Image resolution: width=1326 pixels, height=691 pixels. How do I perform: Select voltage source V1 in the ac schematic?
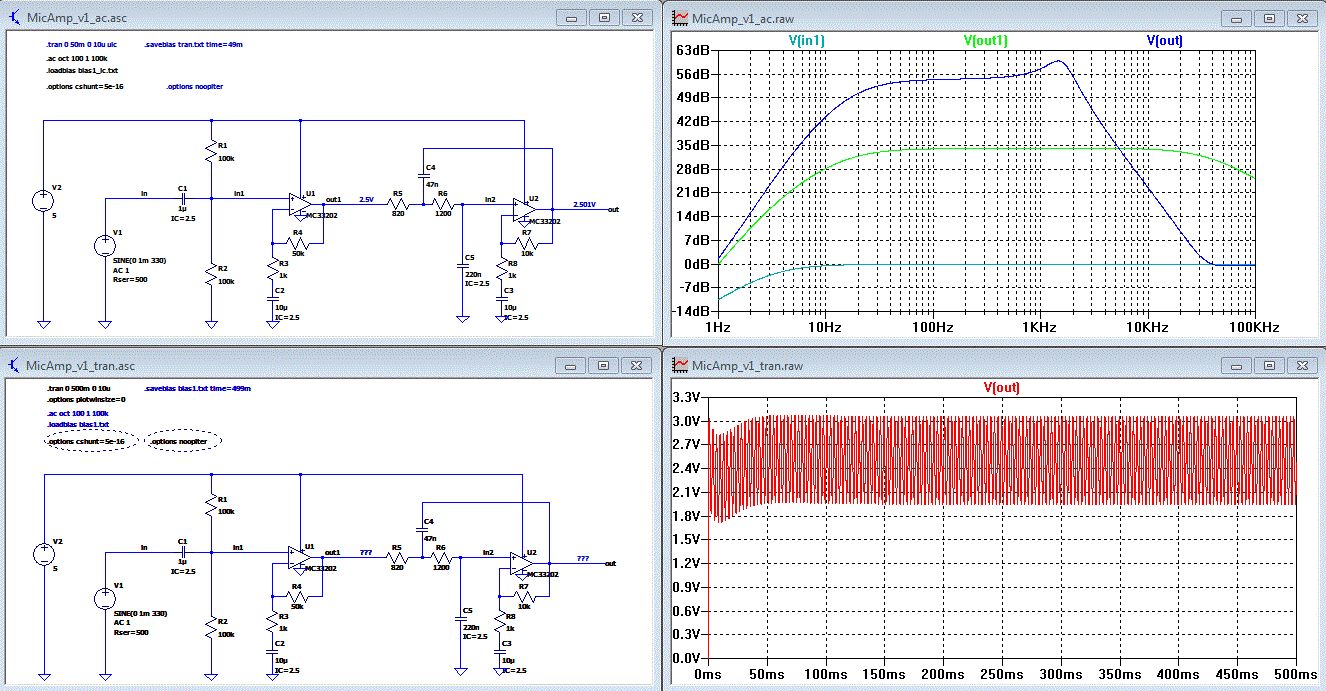105,246
